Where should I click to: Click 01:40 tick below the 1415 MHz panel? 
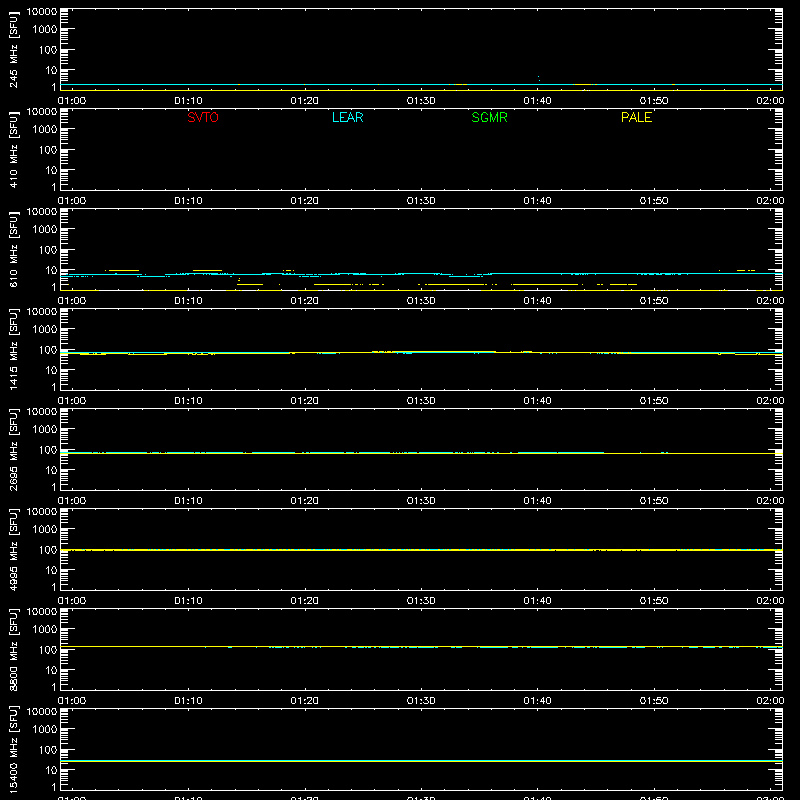537,401
